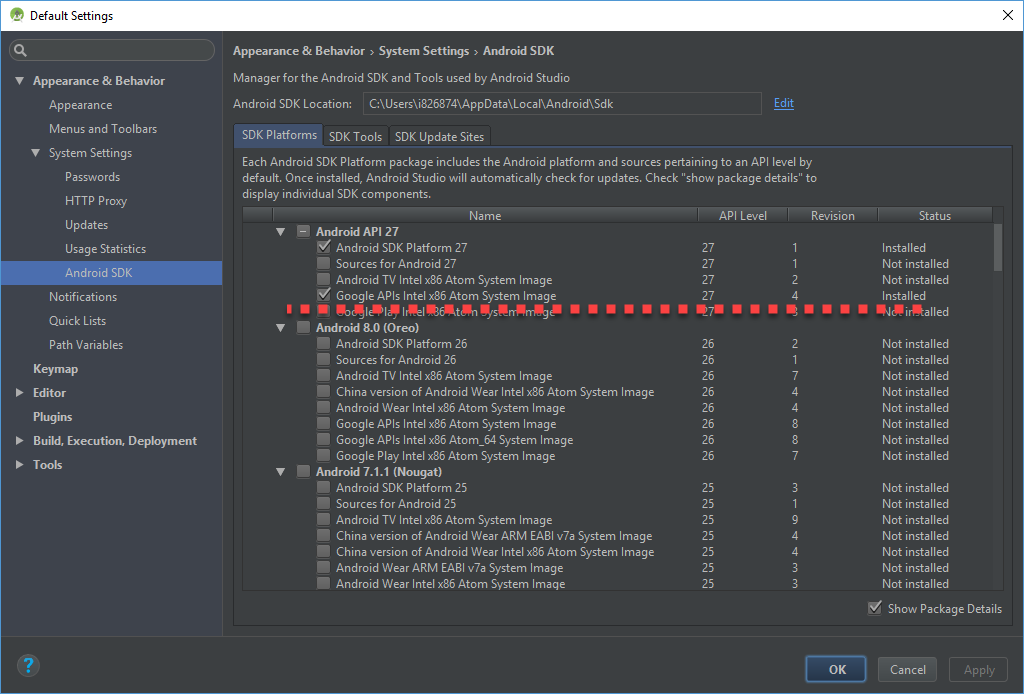
Task: Check Sources for Android 27
Action: (323, 263)
